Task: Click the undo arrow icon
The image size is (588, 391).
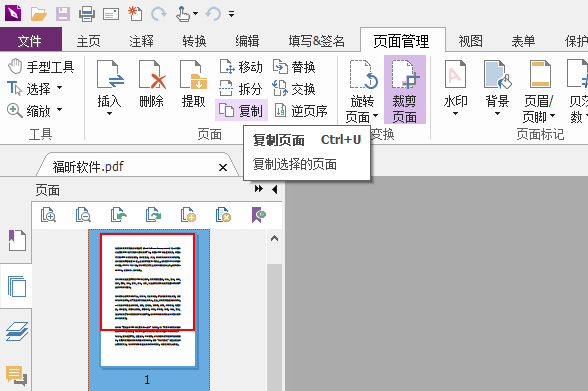Action: 213,14
